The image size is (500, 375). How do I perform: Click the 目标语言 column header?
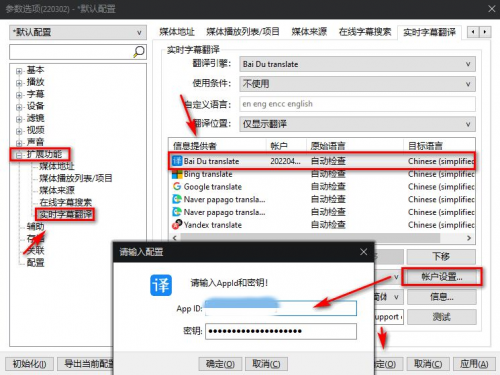425,146
